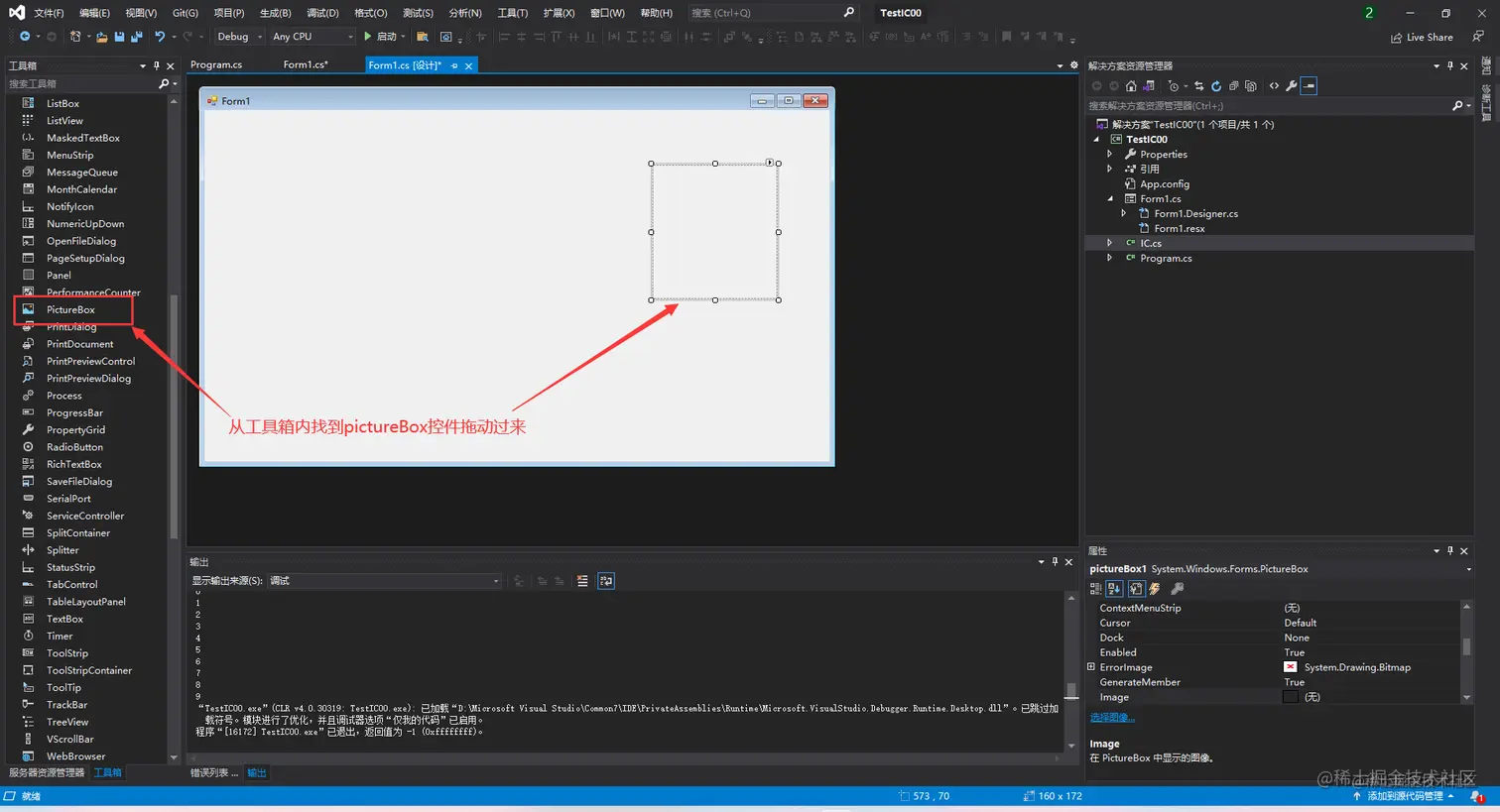The height and width of the screenshot is (812, 1500).
Task: Toggle Categorized view in Properties panel
Action: point(1096,589)
